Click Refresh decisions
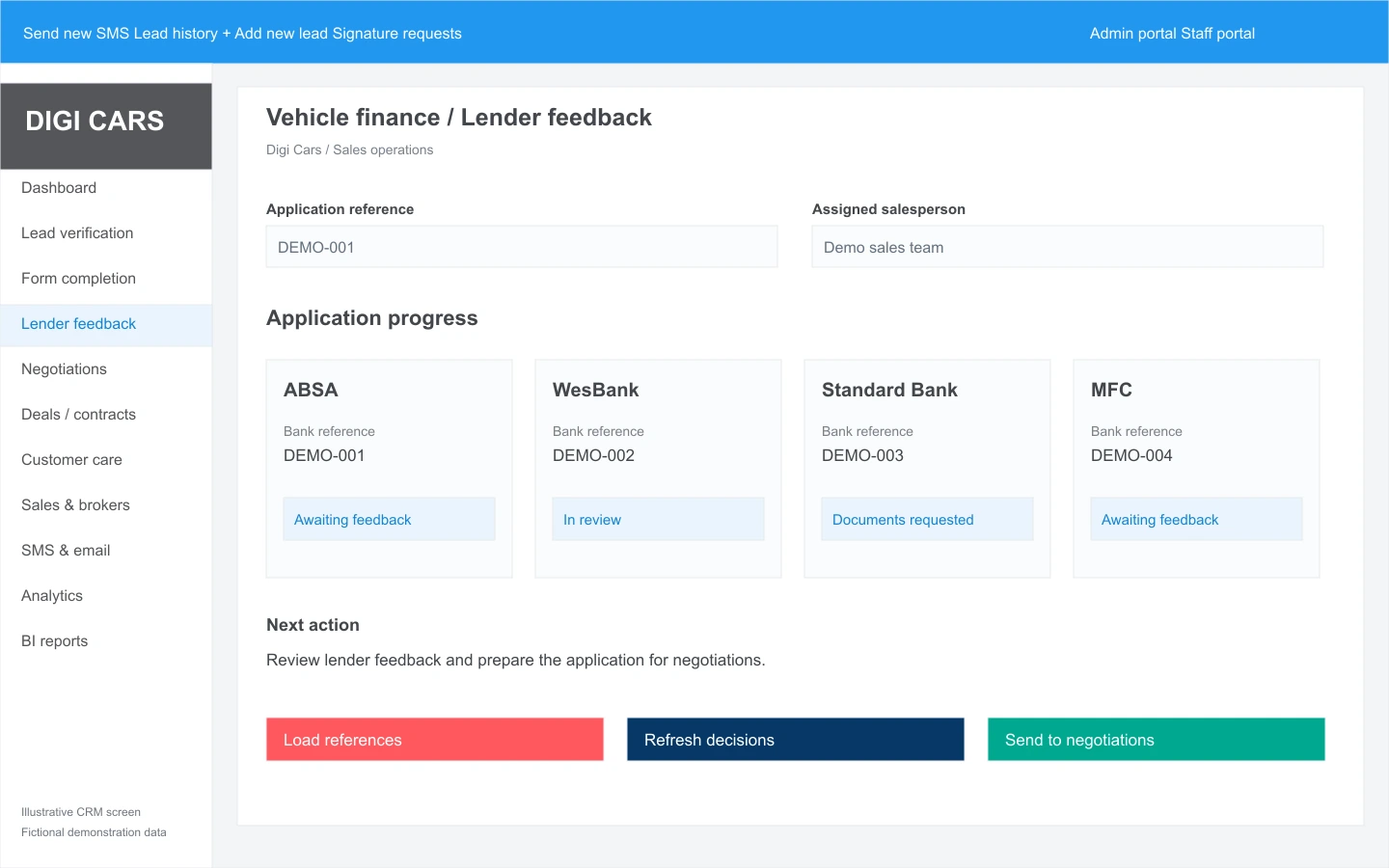 click(x=796, y=740)
